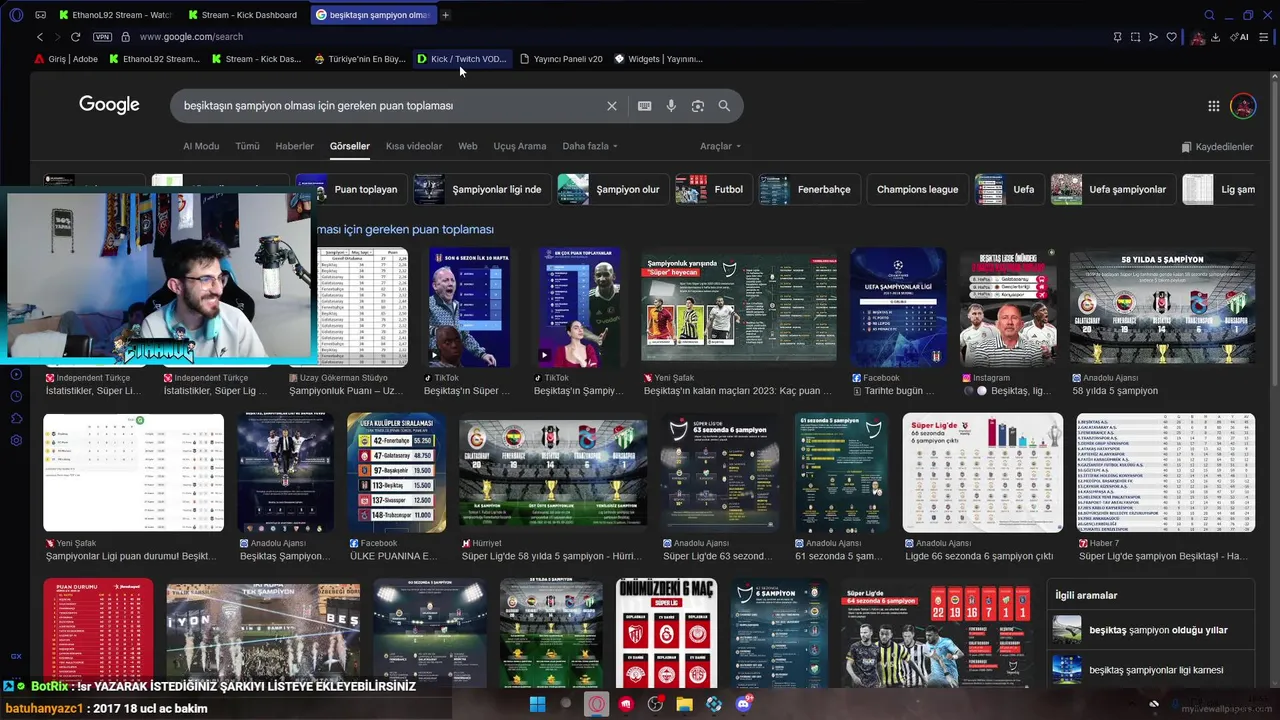Screen dimensions: 1280x720
Task: Open OBS Studio from taskbar
Action: [x=655, y=704]
